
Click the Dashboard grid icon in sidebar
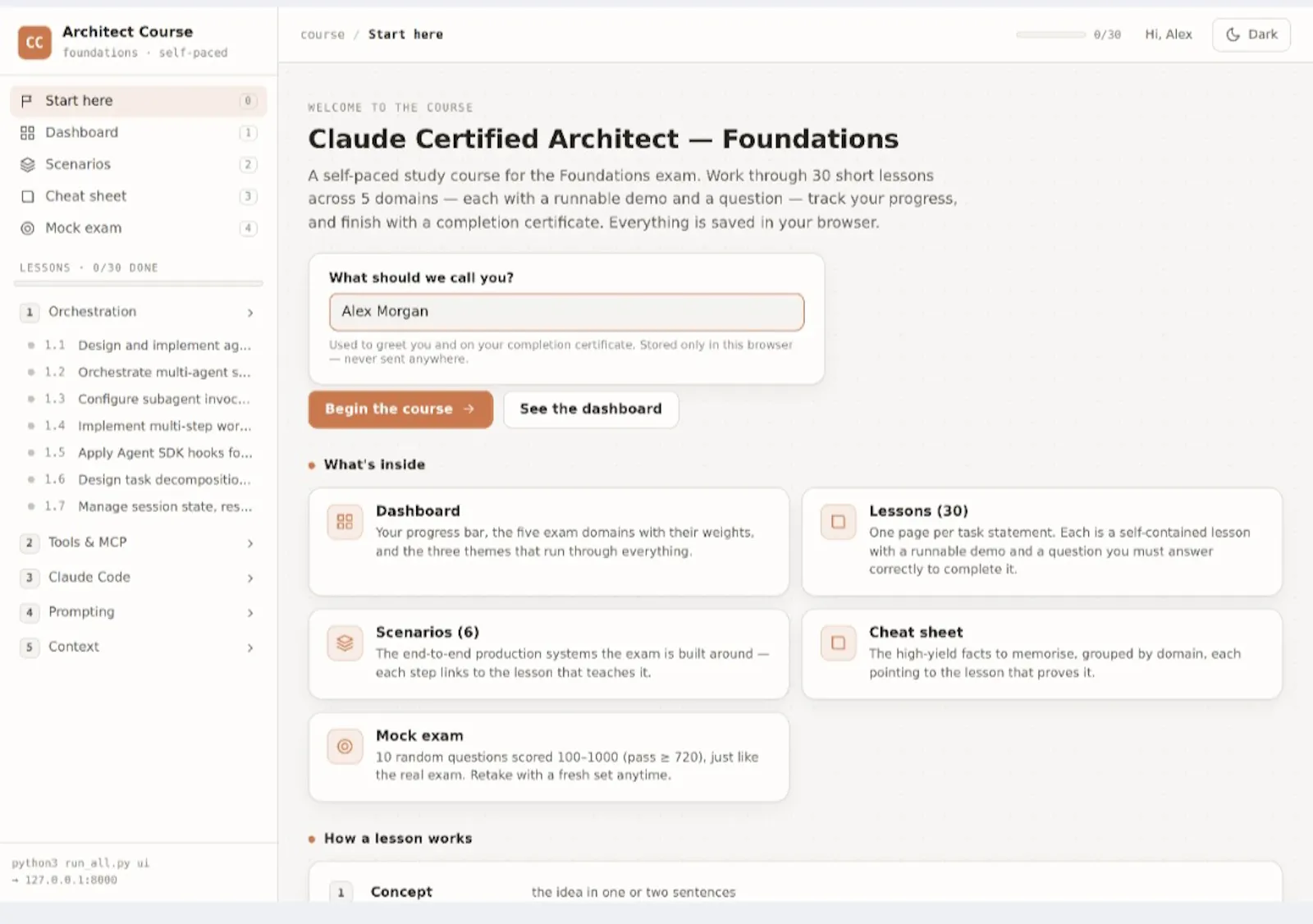[x=27, y=132]
